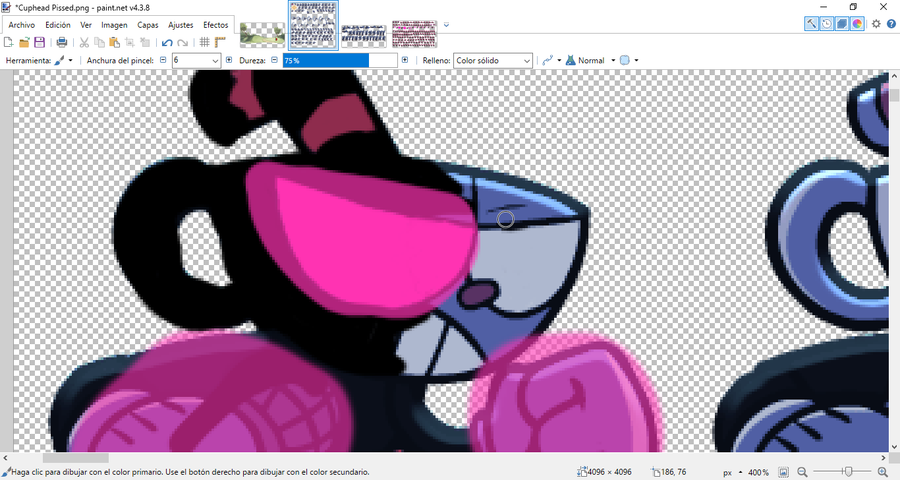The image size is (900, 480).
Task: Open the Edición menu
Action: click(58, 25)
